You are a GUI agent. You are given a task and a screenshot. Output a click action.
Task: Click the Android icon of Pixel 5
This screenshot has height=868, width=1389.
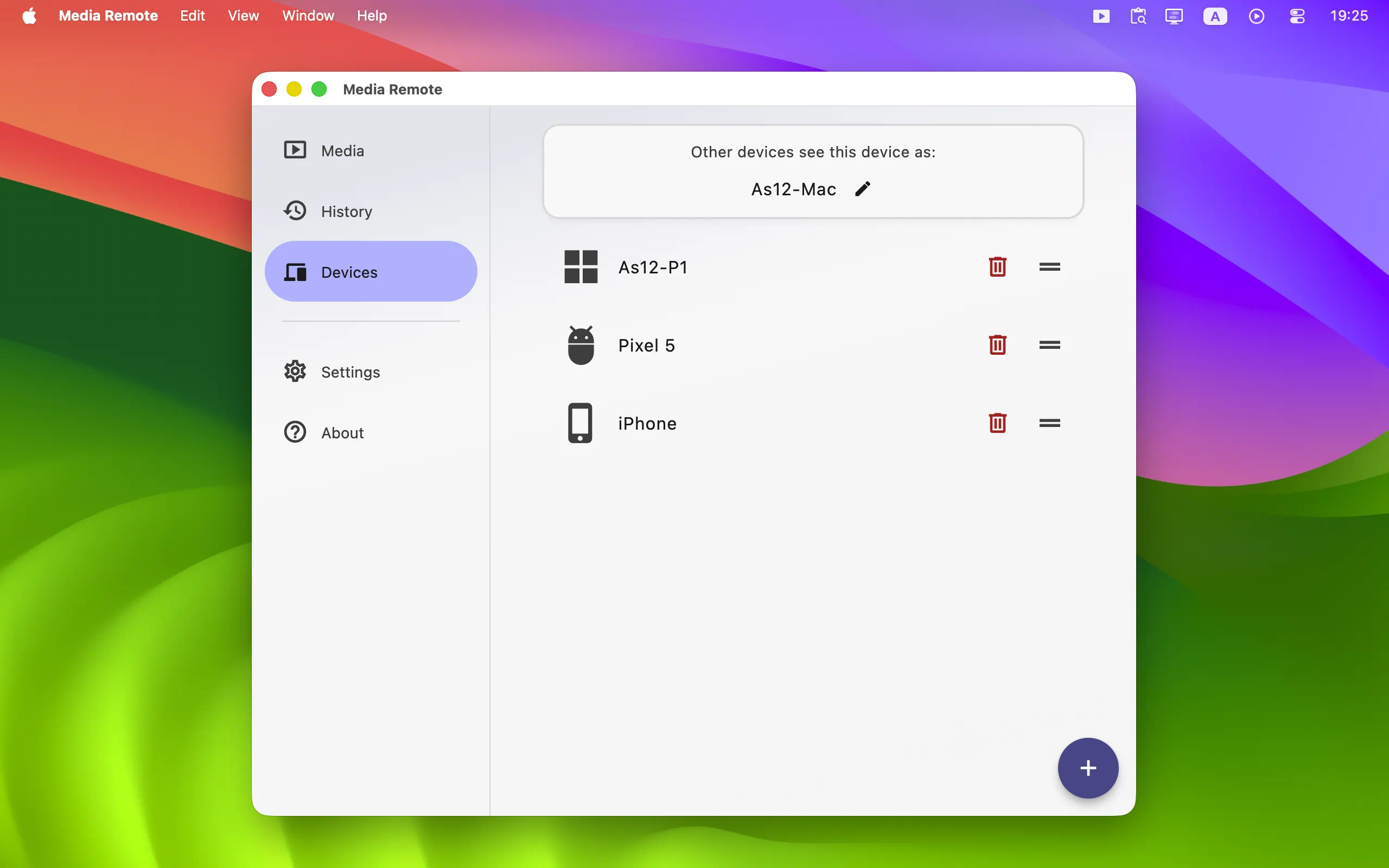[x=581, y=345]
